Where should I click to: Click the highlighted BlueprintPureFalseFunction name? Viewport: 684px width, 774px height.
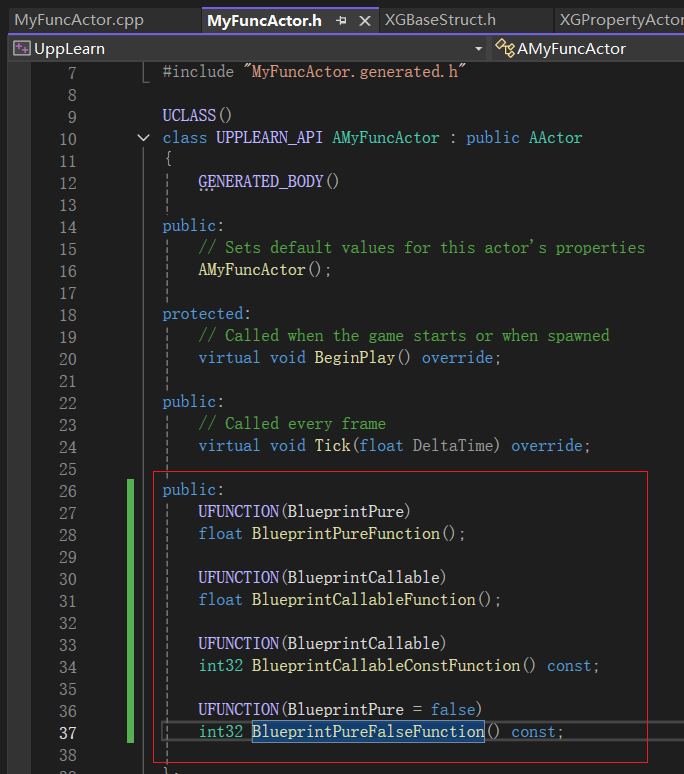368,732
